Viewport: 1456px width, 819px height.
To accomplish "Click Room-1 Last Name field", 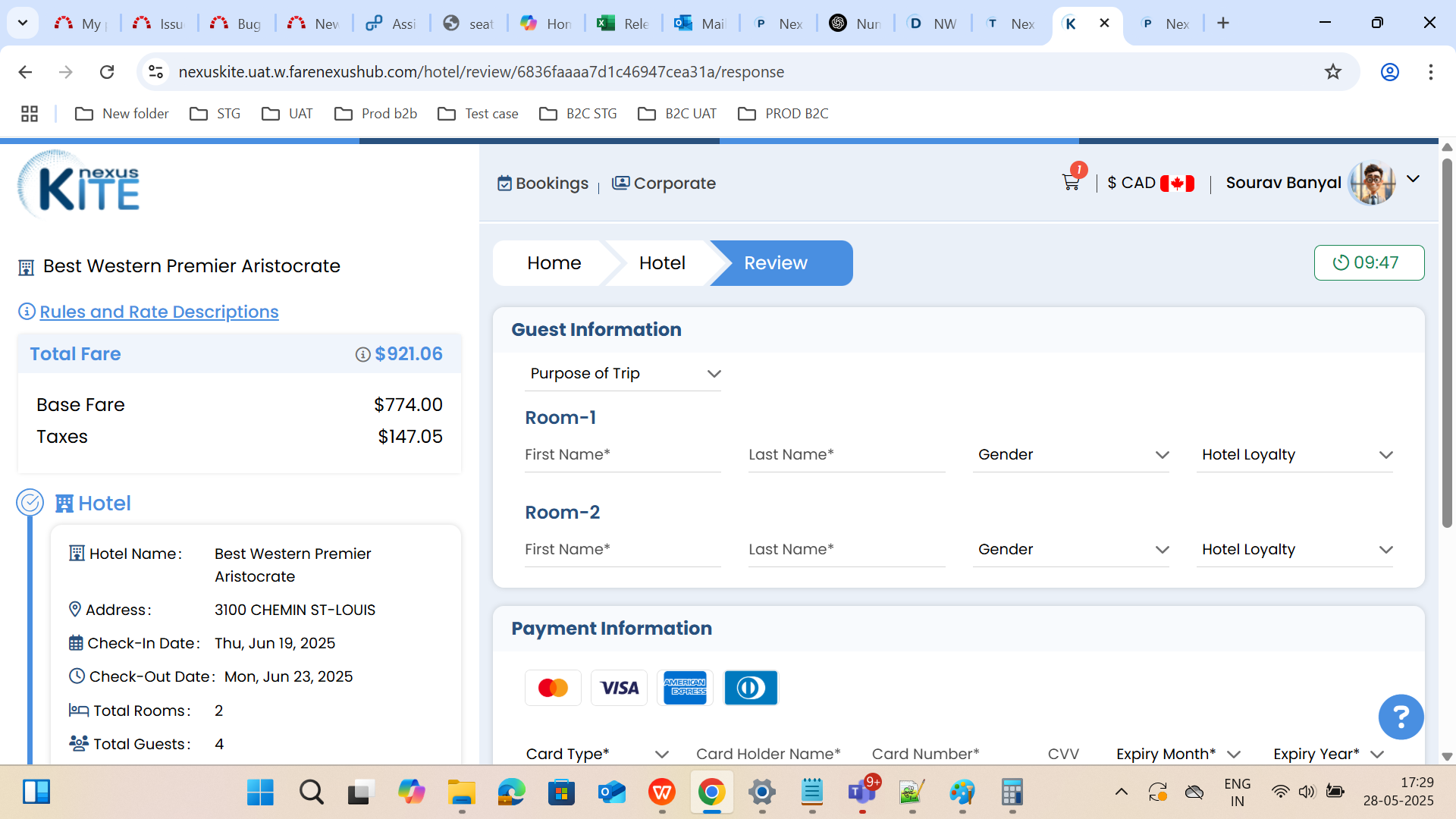I will pyautogui.click(x=846, y=455).
